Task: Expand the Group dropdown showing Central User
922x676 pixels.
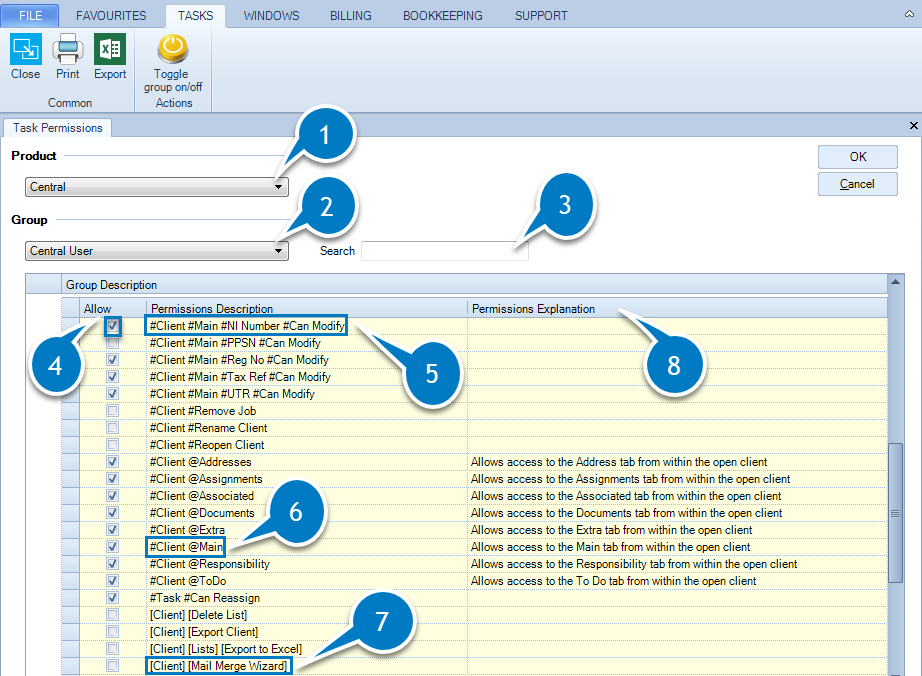Action: pos(156,251)
